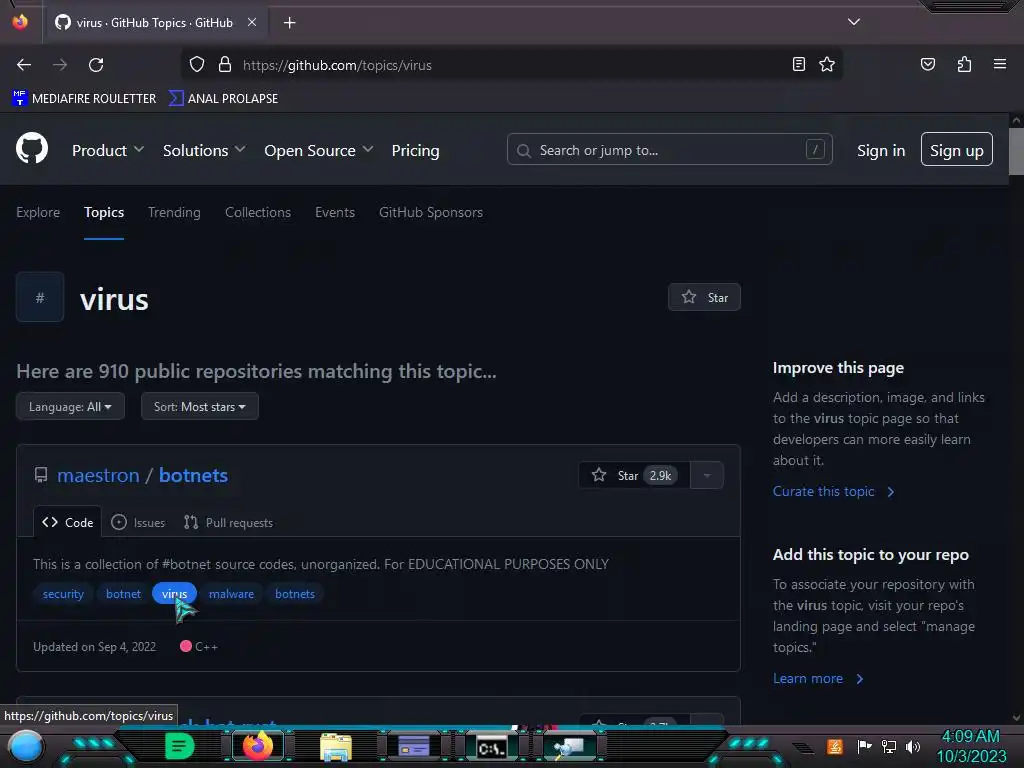
Task: Open tracking protection shield icon
Action: 197,65
